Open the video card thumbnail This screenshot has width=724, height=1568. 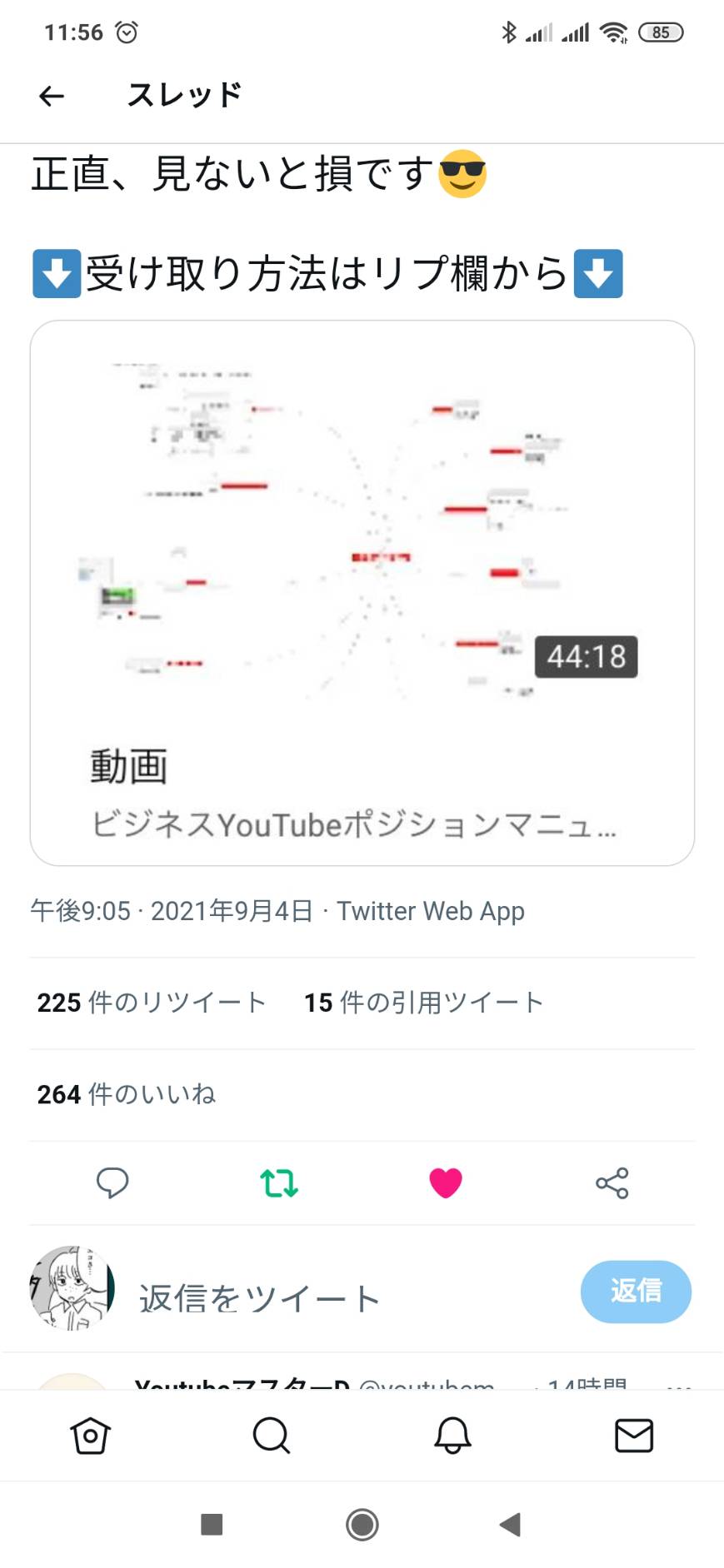(362, 533)
